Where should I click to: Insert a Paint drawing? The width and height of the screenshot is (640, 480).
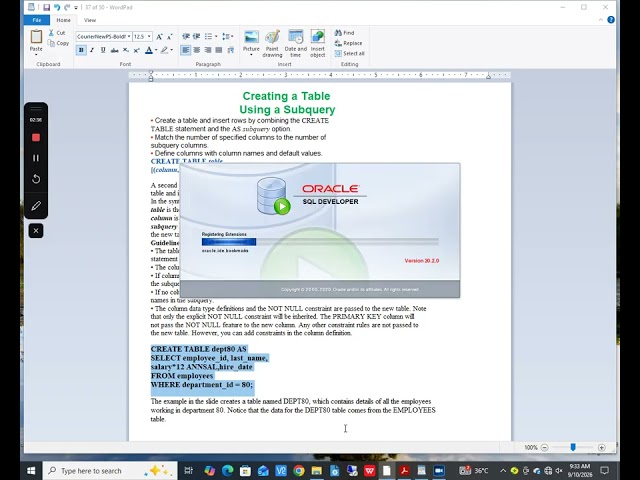pyautogui.click(x=272, y=43)
